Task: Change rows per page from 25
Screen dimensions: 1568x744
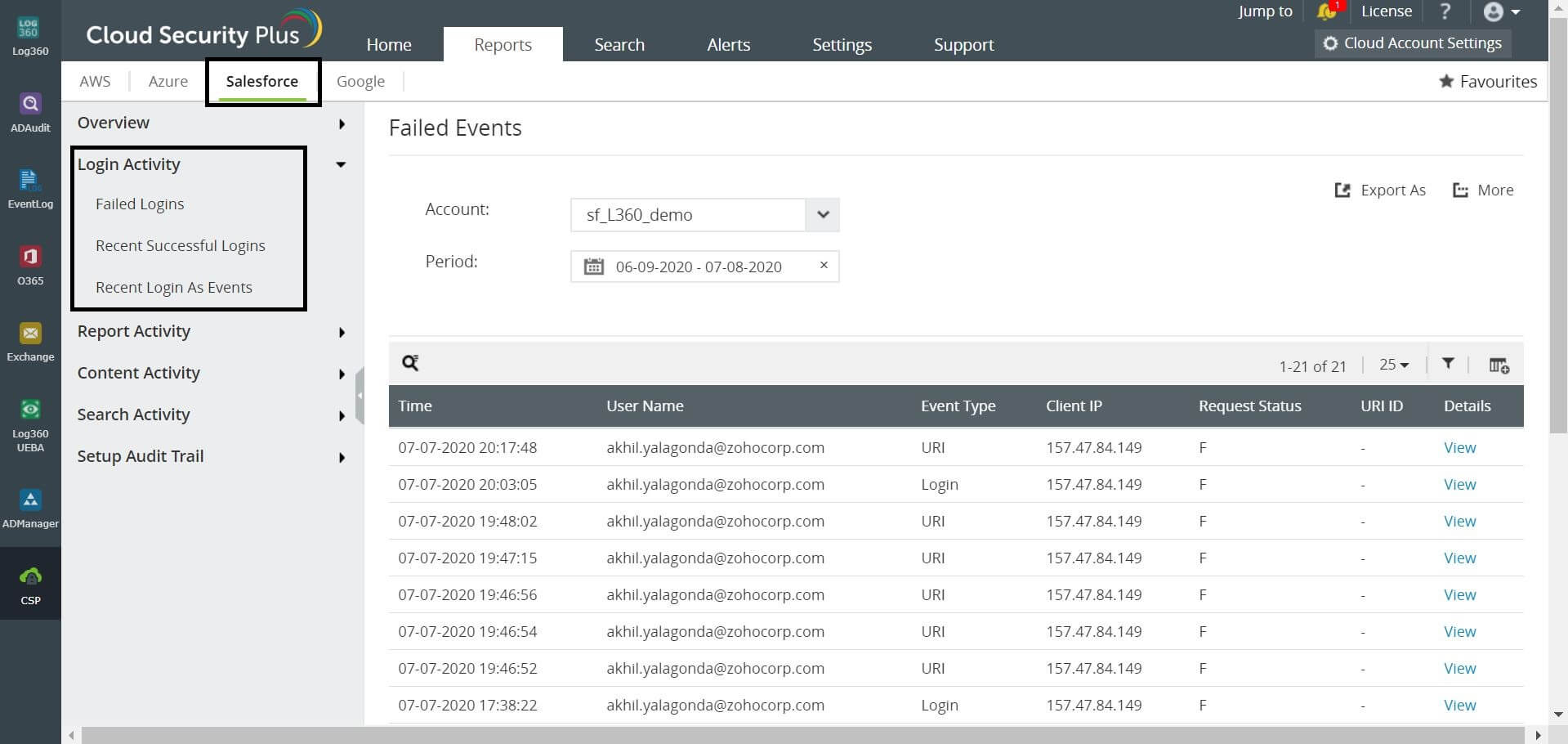Action: tap(1394, 365)
